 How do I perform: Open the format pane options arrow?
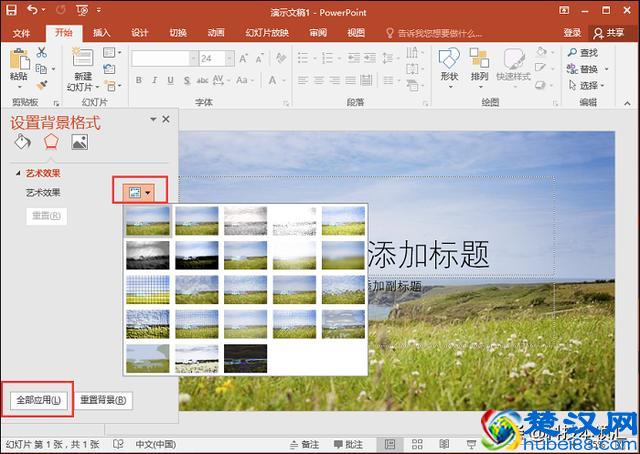pos(153,120)
